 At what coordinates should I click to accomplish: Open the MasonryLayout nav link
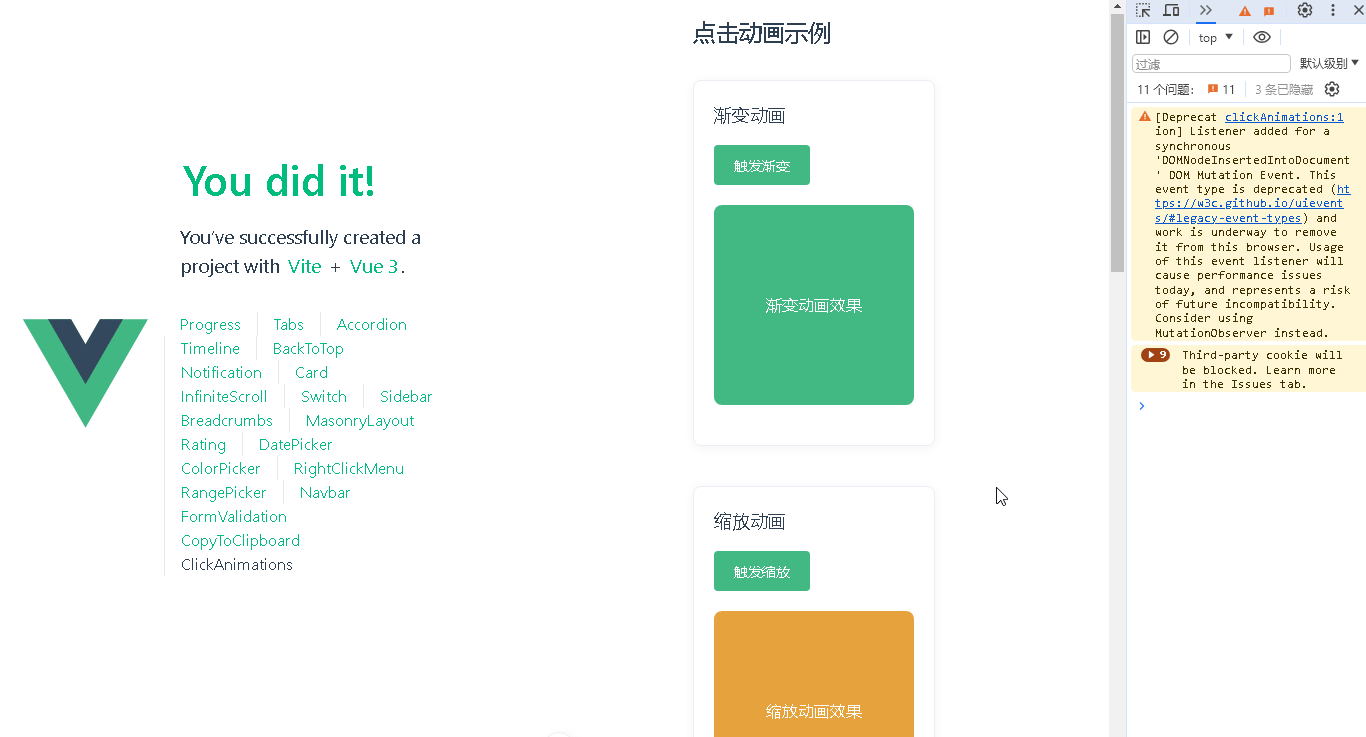tap(360, 420)
